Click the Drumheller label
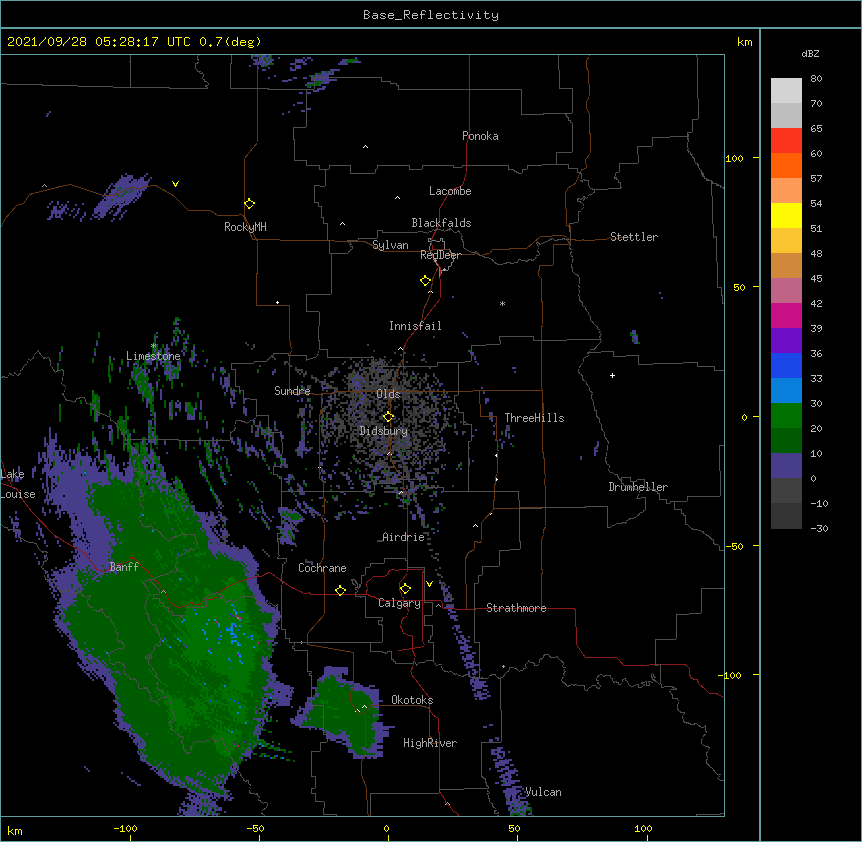 tap(638, 487)
